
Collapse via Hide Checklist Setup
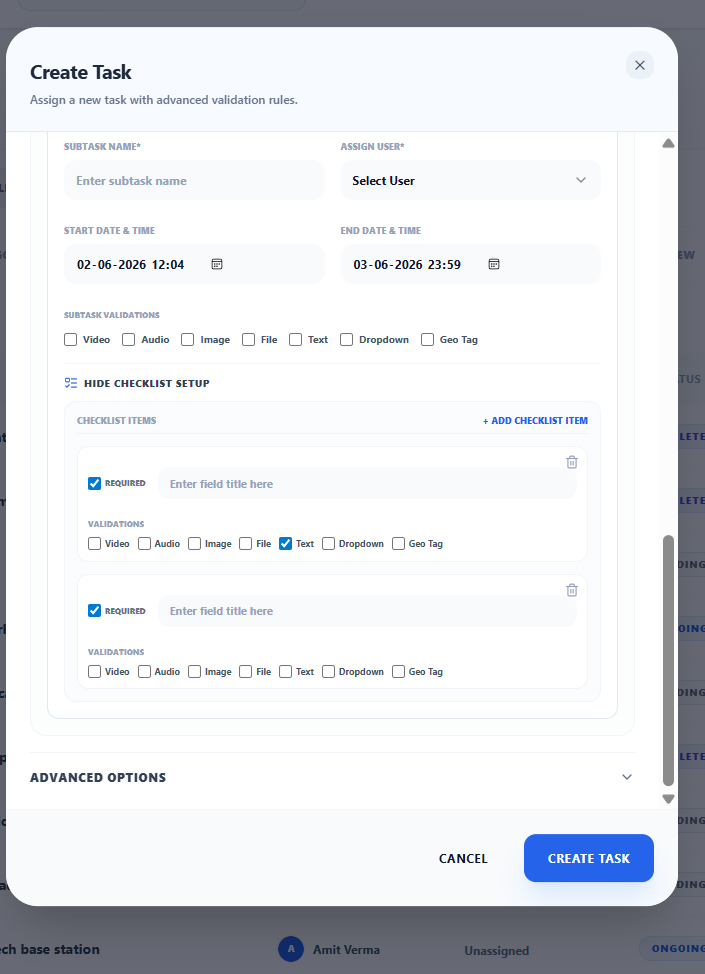coord(147,383)
